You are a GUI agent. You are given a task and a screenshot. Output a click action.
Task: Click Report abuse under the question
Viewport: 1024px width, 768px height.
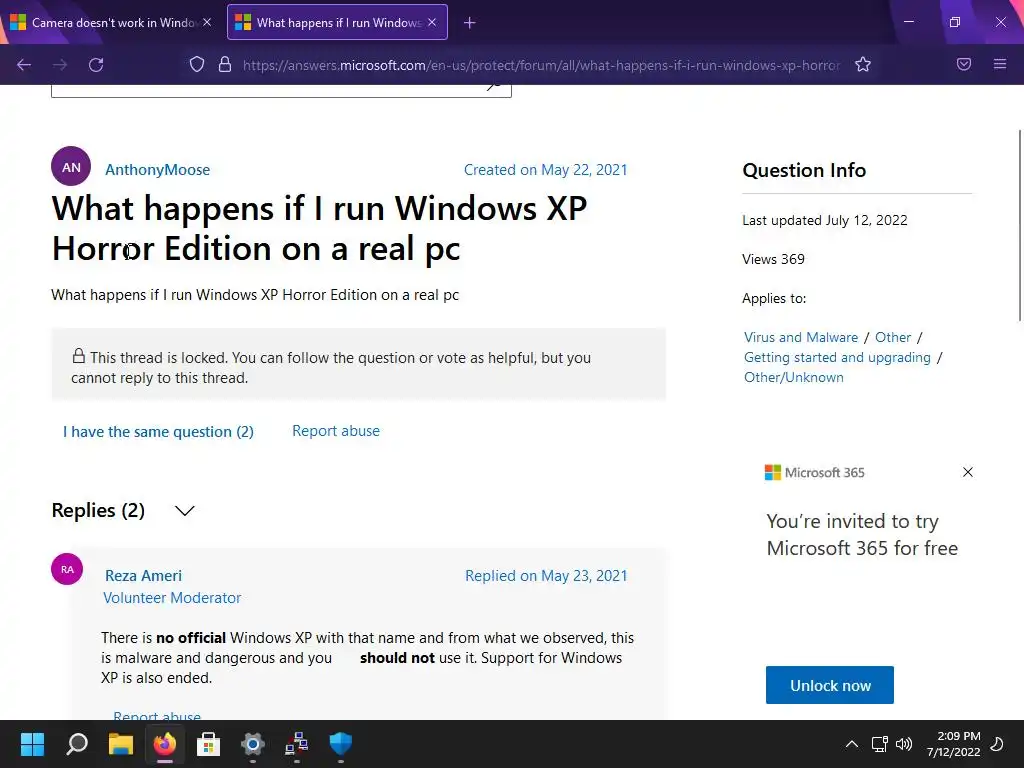pyautogui.click(x=336, y=431)
